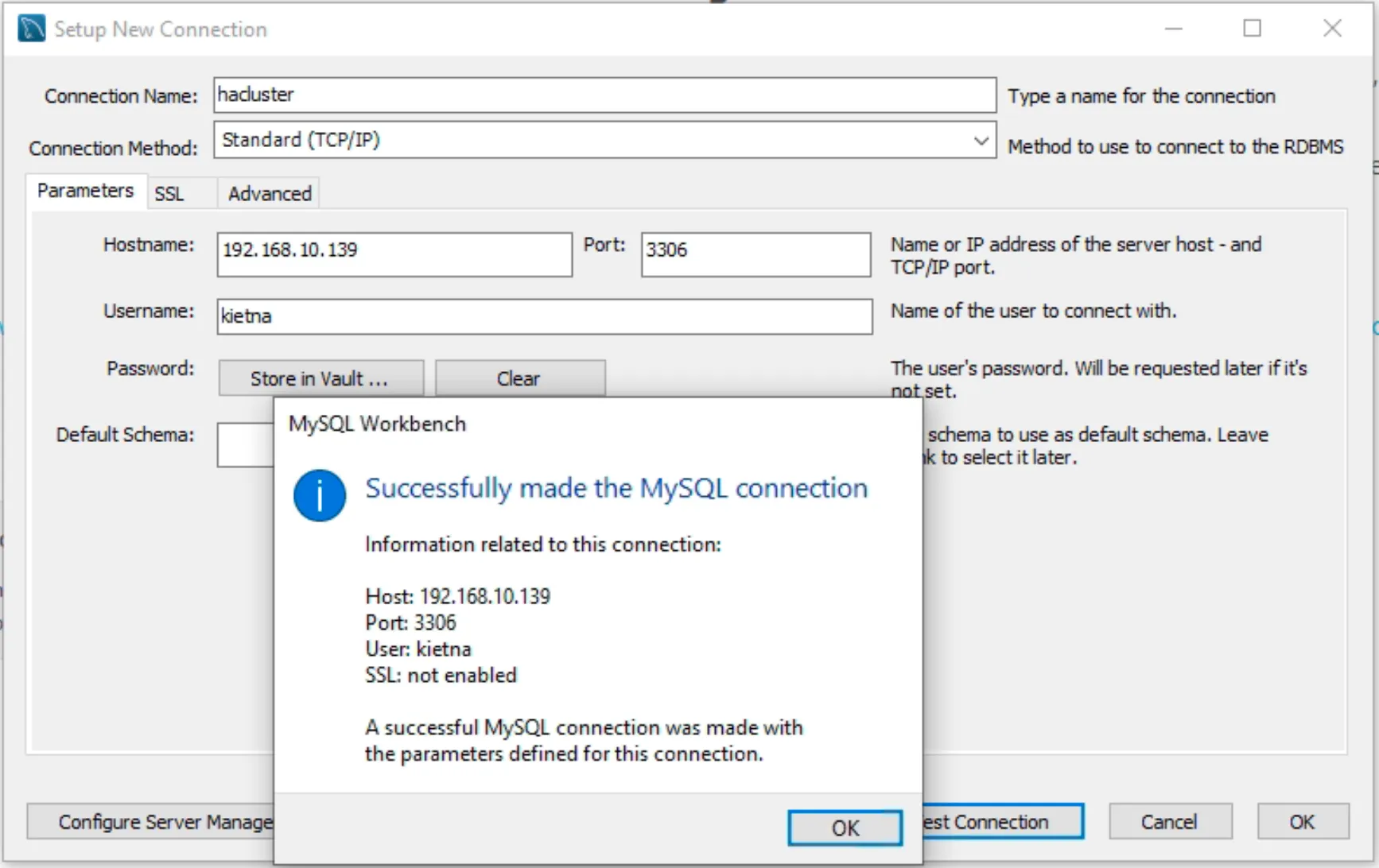This screenshot has height=868, width=1379.
Task: Close the Setup New Connection window
Action: click(1333, 29)
